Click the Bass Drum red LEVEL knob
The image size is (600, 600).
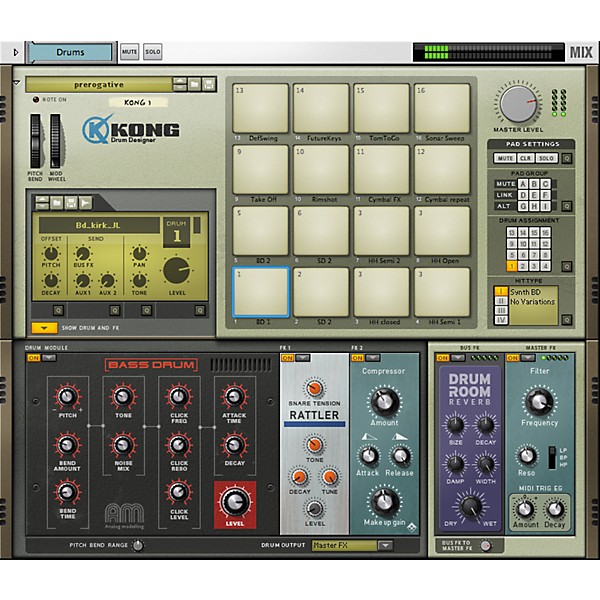click(235, 502)
